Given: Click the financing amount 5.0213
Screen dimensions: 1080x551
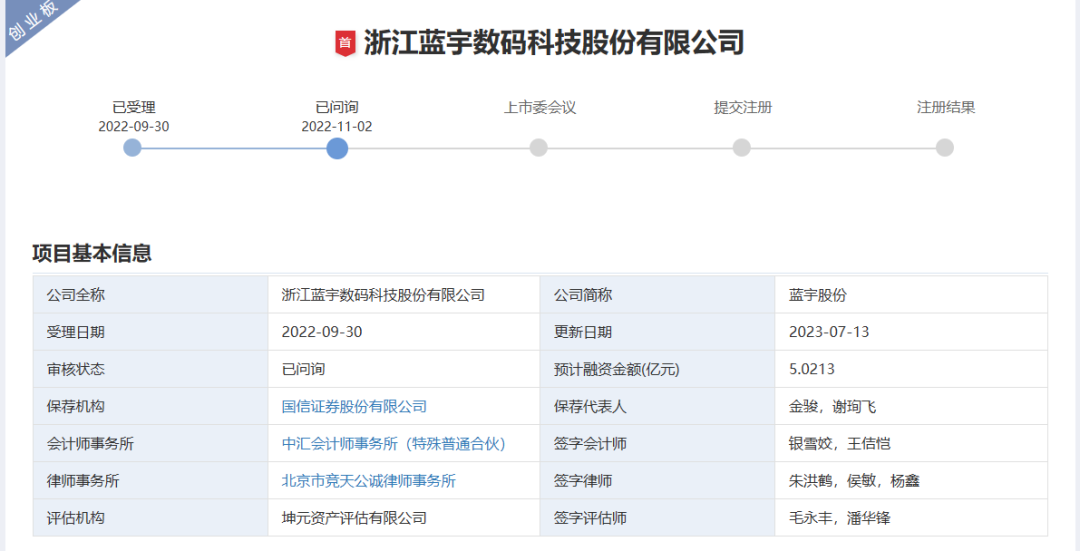Looking at the screenshot, I should (811, 369).
